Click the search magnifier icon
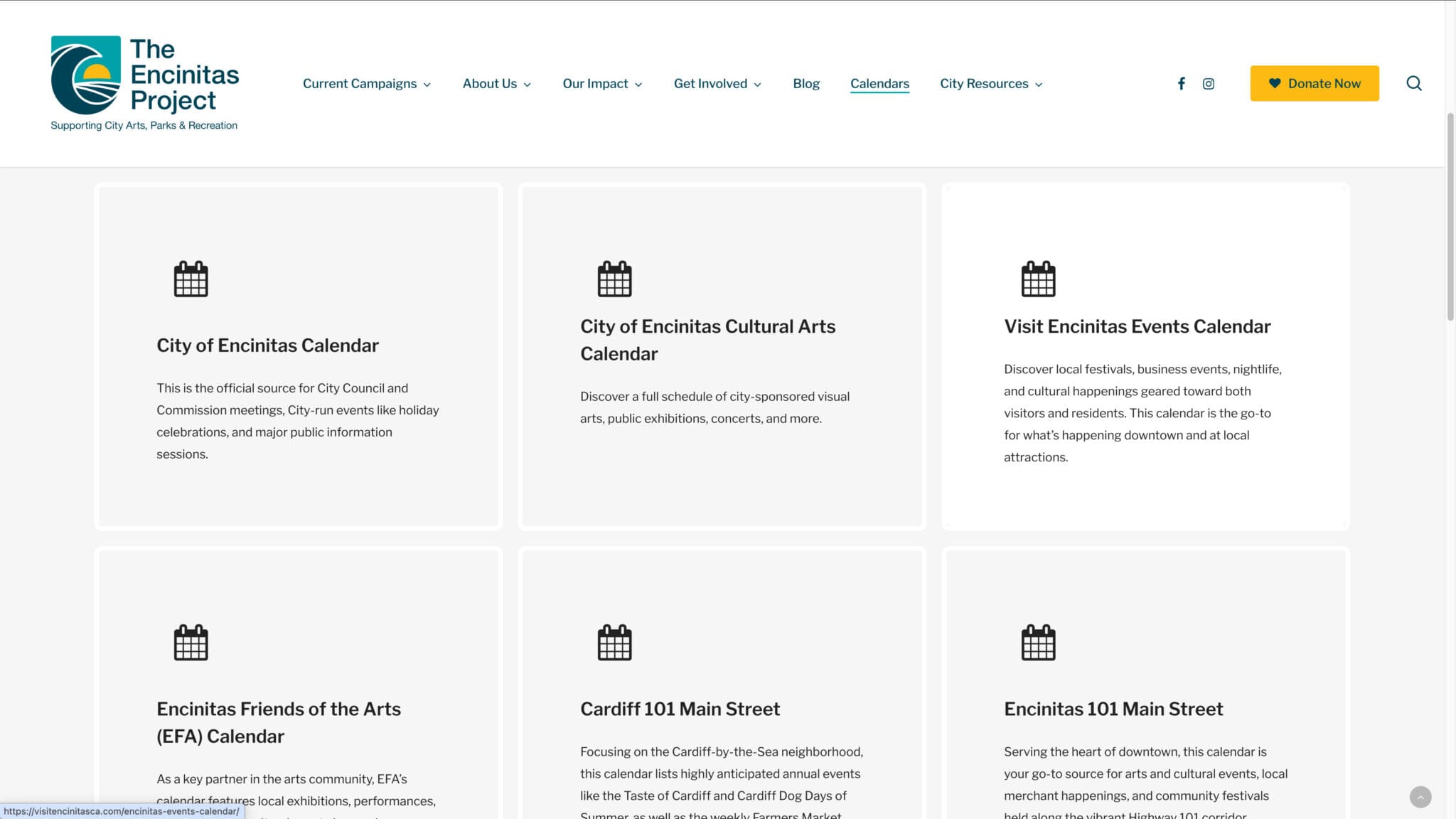 pos(1413,84)
